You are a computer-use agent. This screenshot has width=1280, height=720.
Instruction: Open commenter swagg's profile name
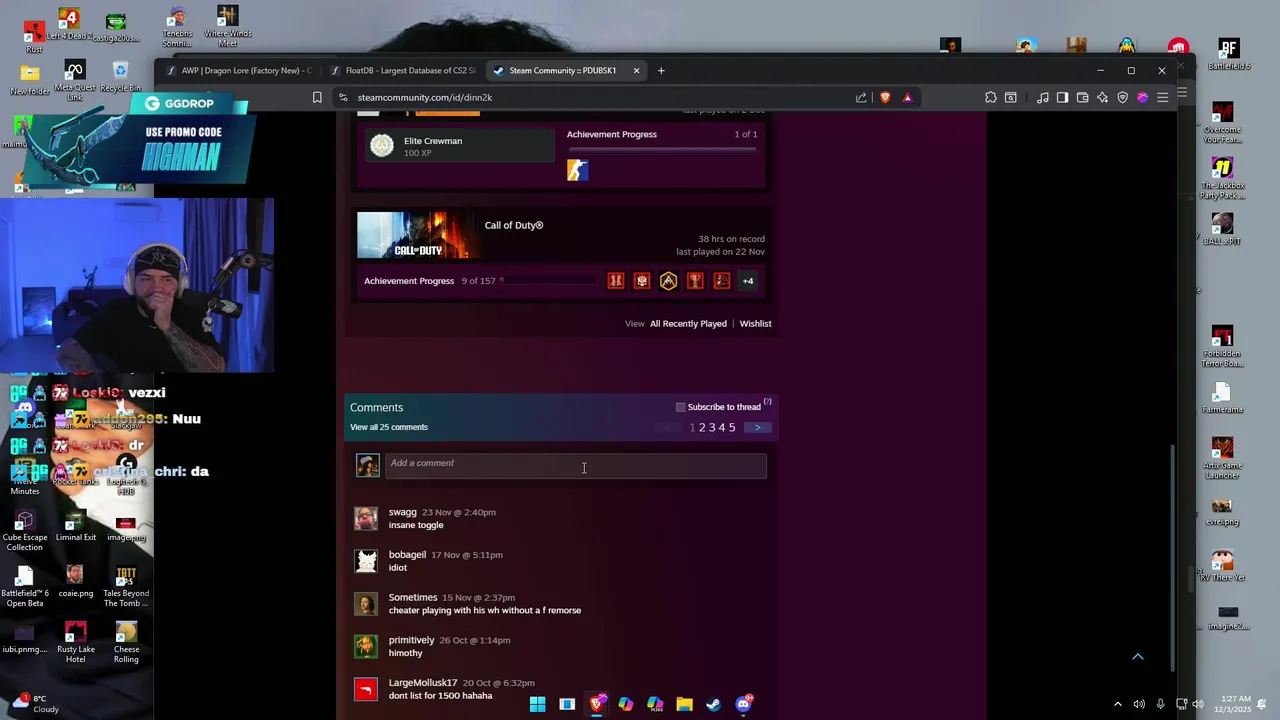click(x=403, y=512)
